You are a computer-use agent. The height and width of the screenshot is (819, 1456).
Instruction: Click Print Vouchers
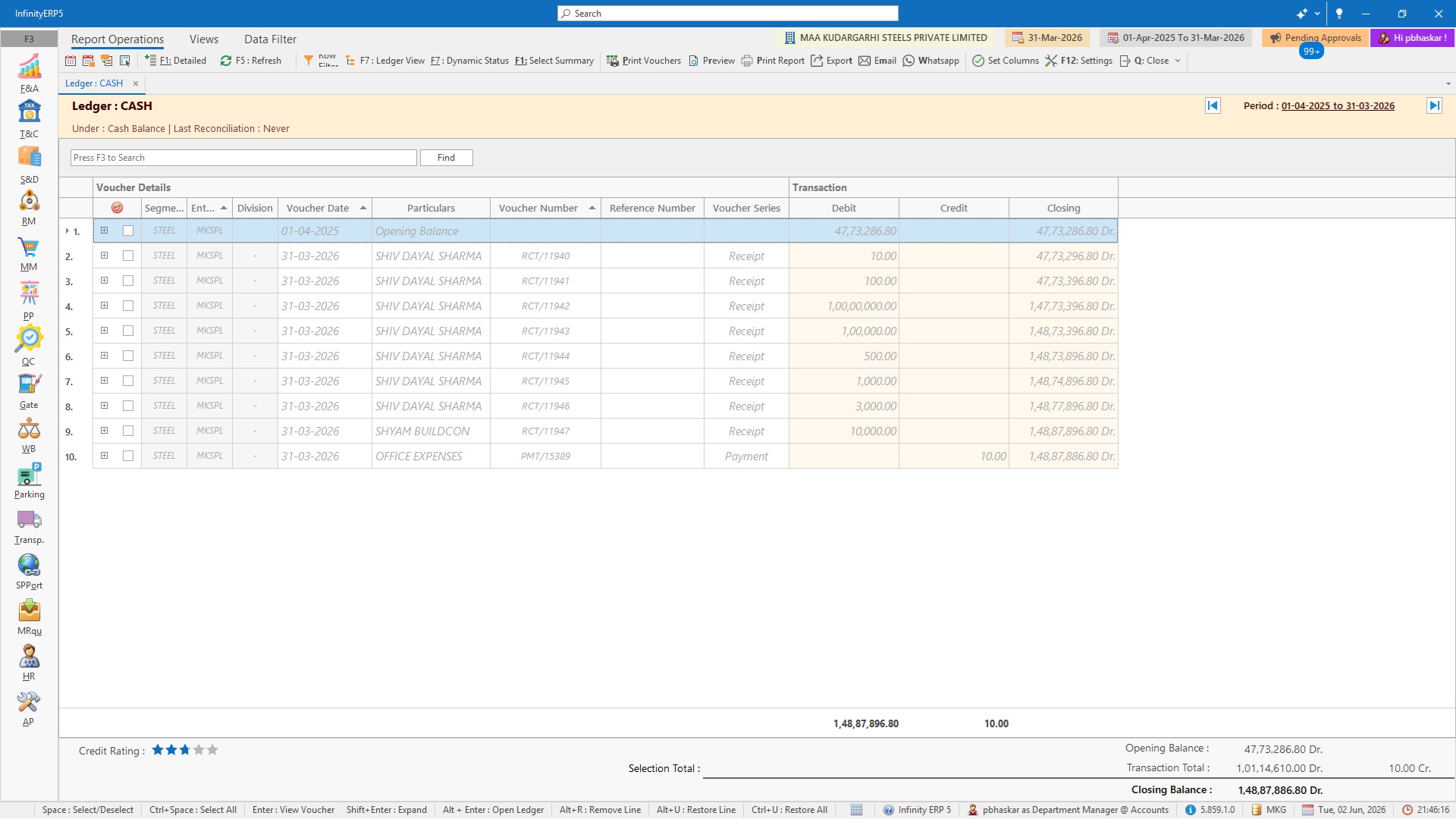tap(644, 61)
